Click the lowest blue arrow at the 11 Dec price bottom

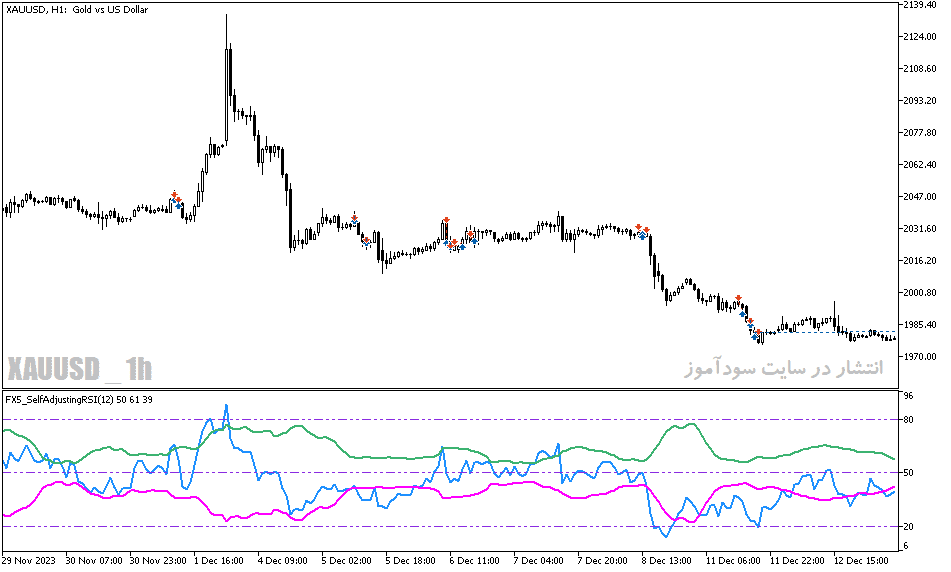(x=756, y=336)
